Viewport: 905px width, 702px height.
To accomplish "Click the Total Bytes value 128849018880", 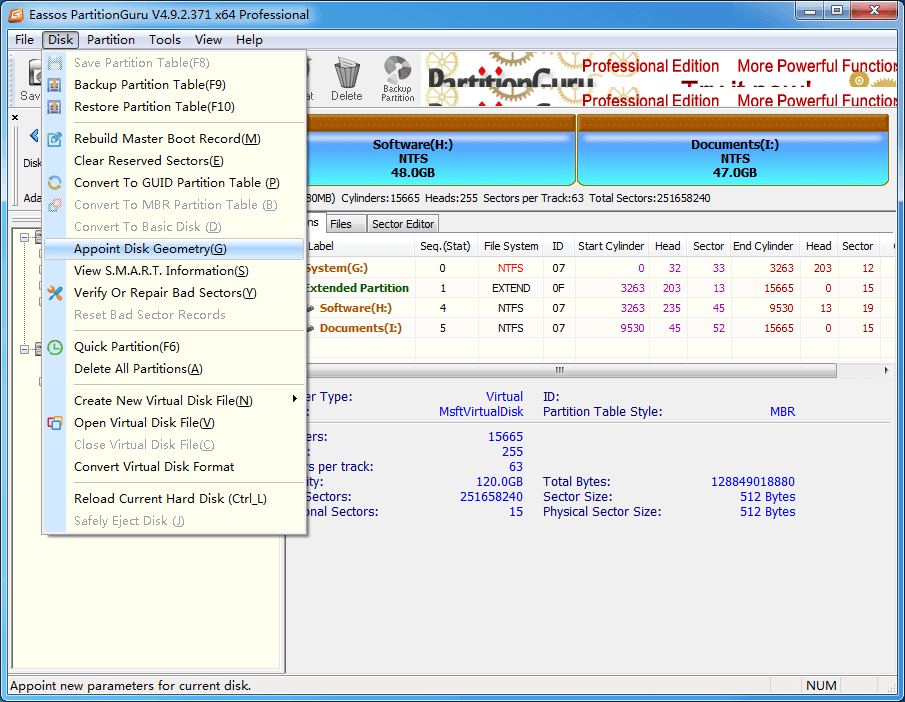I will (753, 481).
